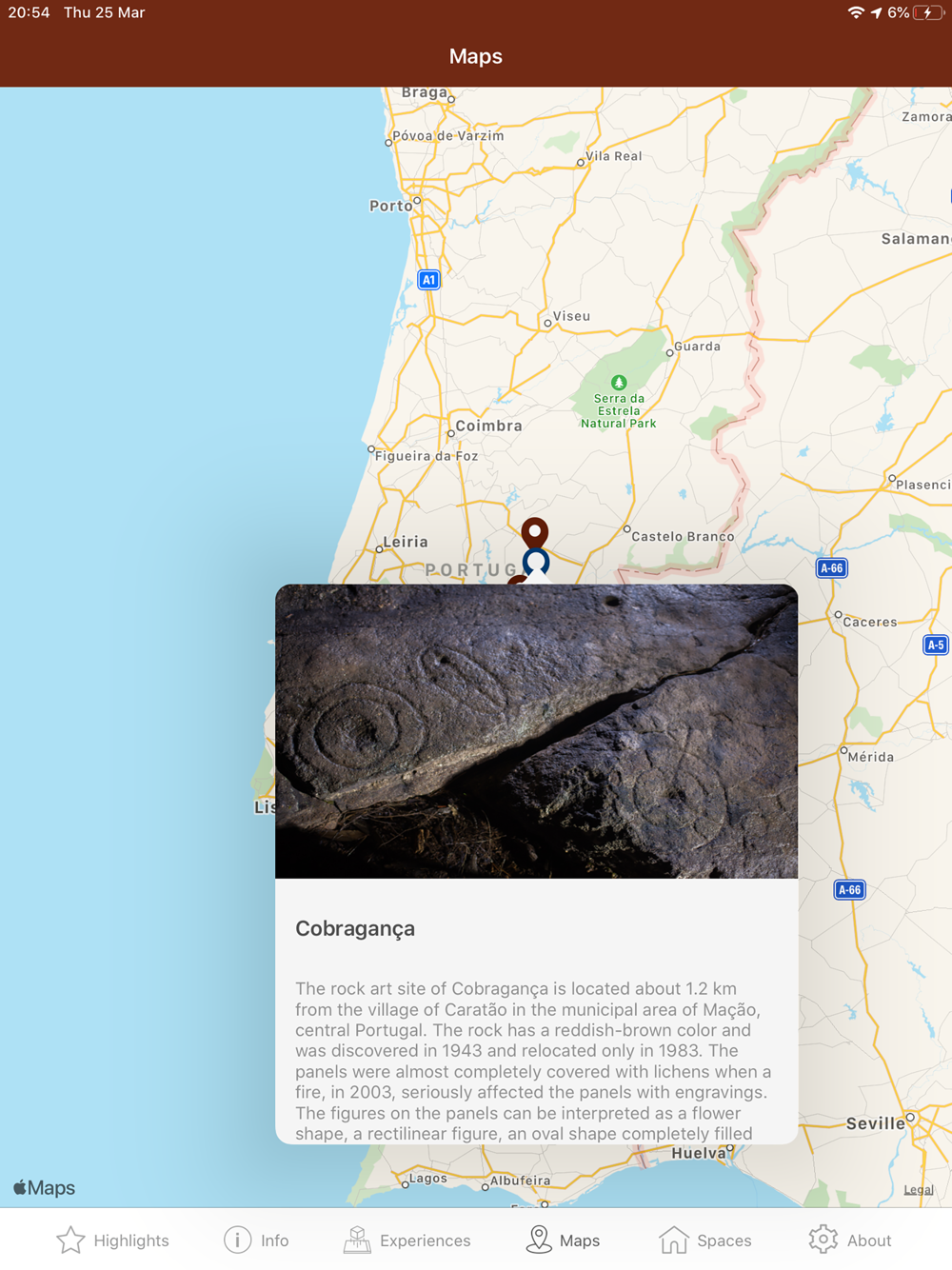Open the Info circle icon

pyautogui.click(x=237, y=1240)
